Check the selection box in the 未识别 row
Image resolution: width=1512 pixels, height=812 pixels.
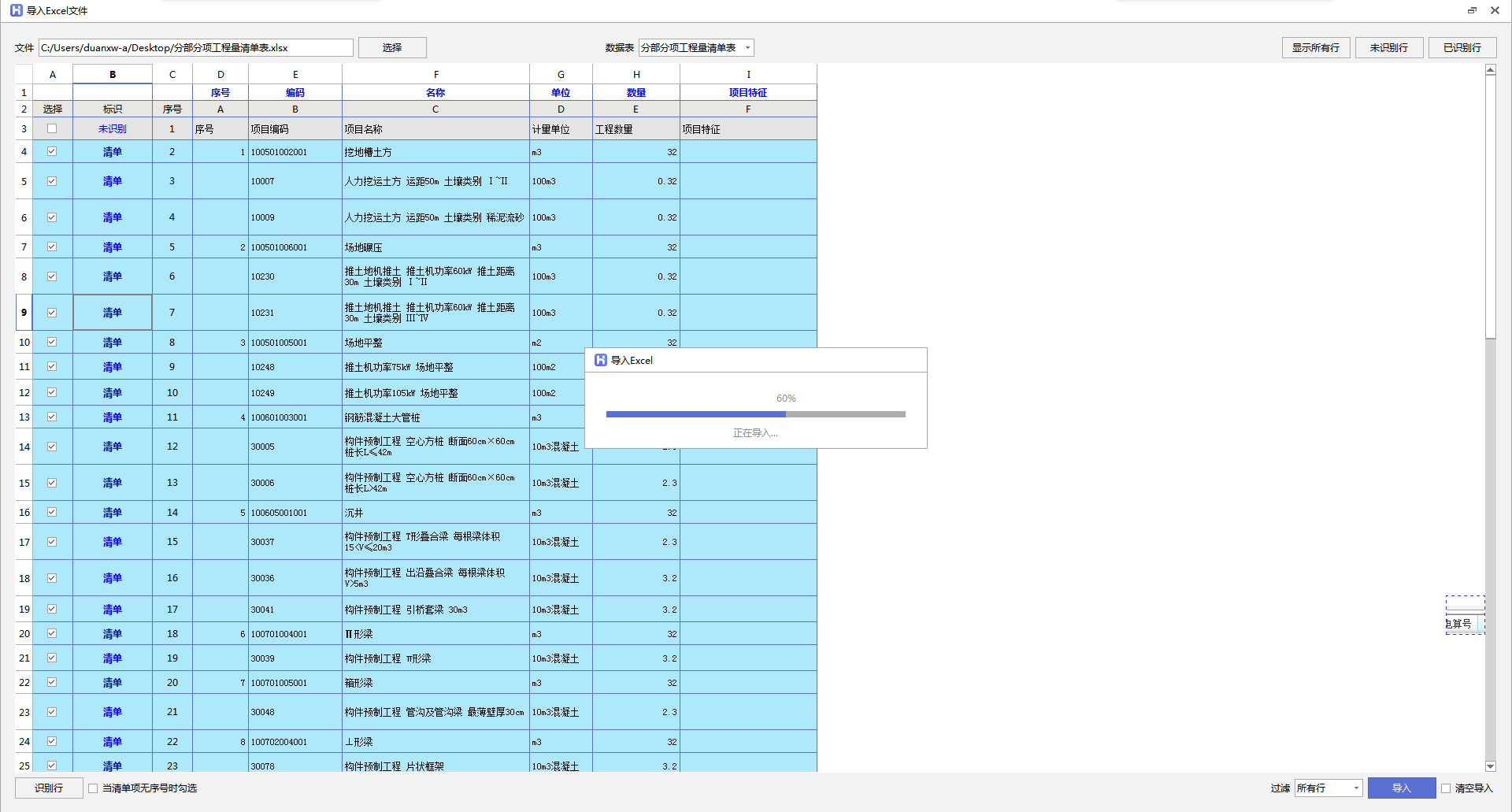(x=52, y=128)
